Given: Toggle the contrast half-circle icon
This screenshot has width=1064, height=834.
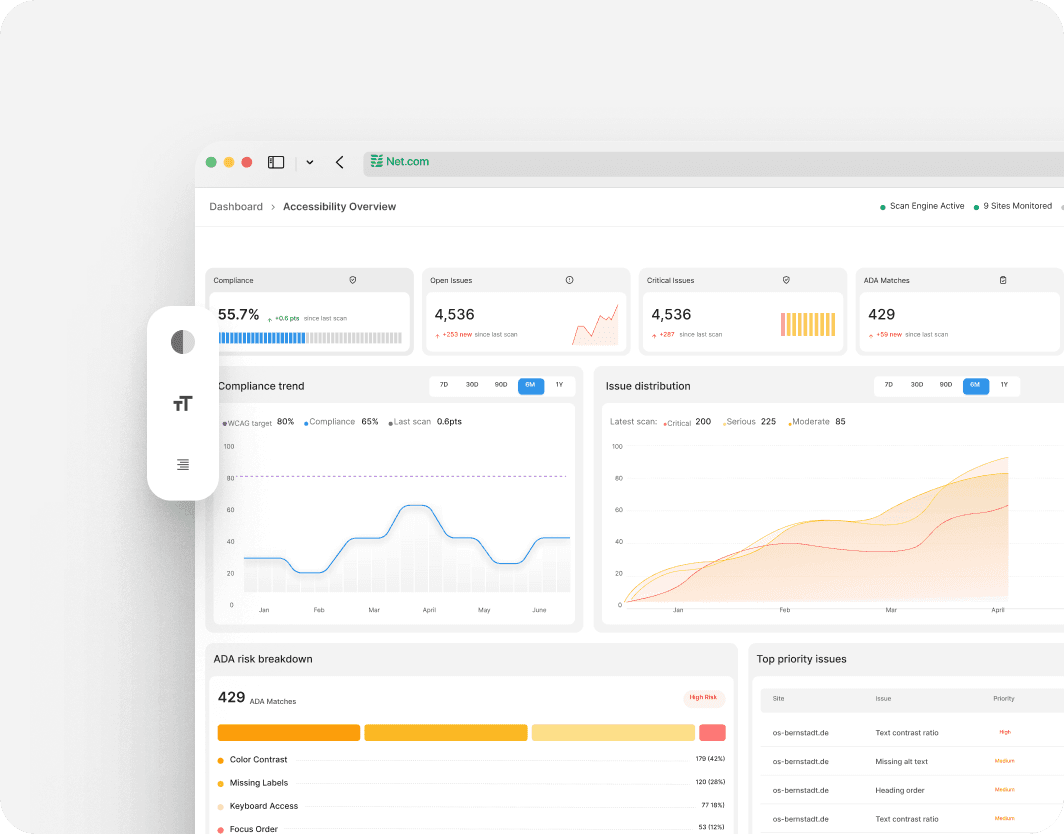Looking at the screenshot, I should coord(183,342).
